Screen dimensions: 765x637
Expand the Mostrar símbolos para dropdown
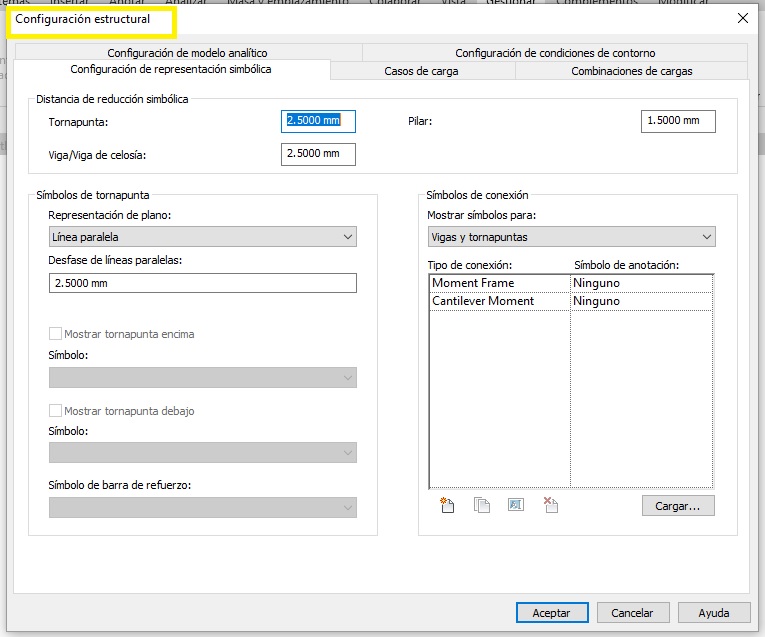(570, 237)
